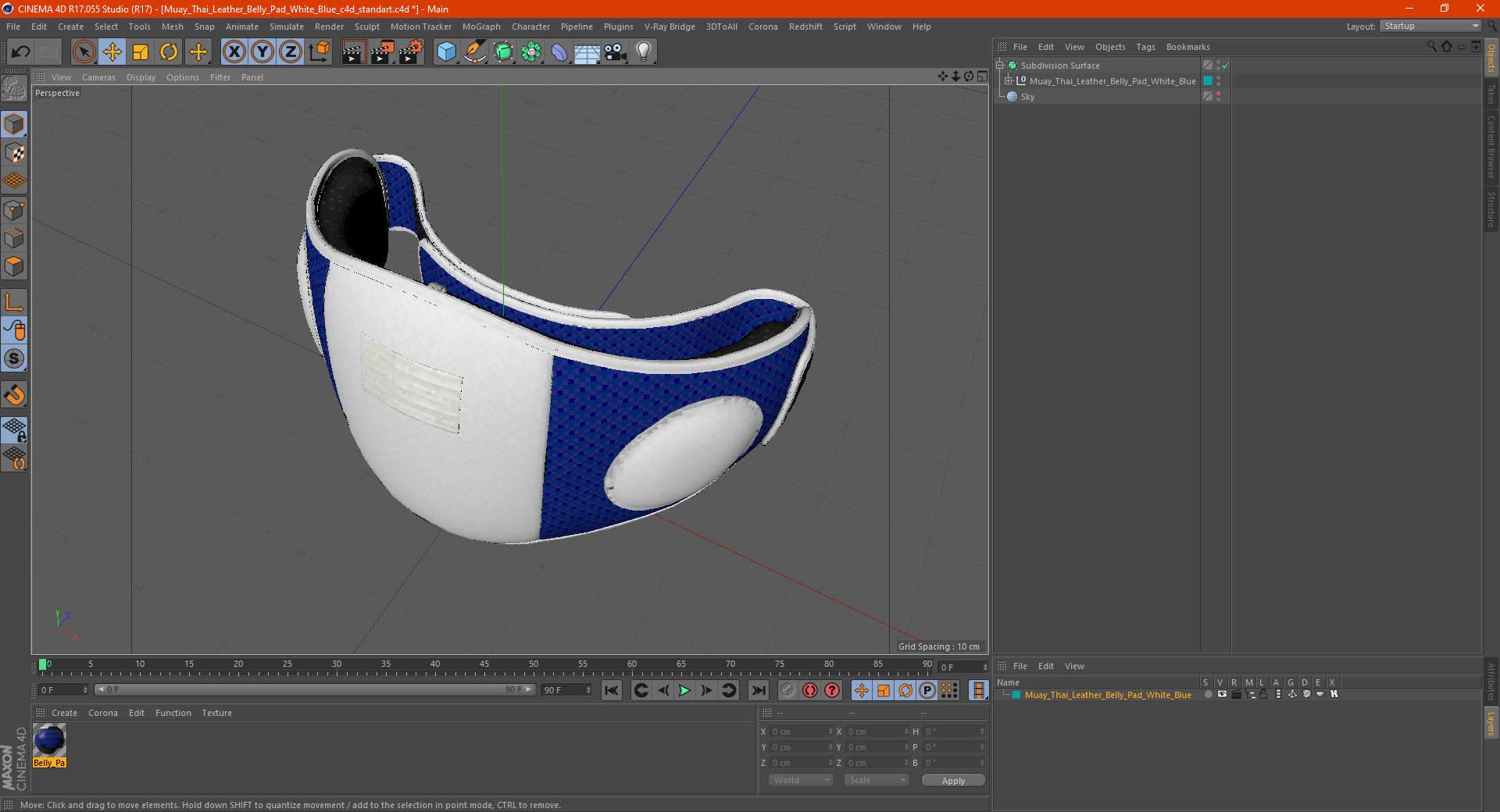
Task: Open the MoGraph array objects icon
Action: pos(531,52)
